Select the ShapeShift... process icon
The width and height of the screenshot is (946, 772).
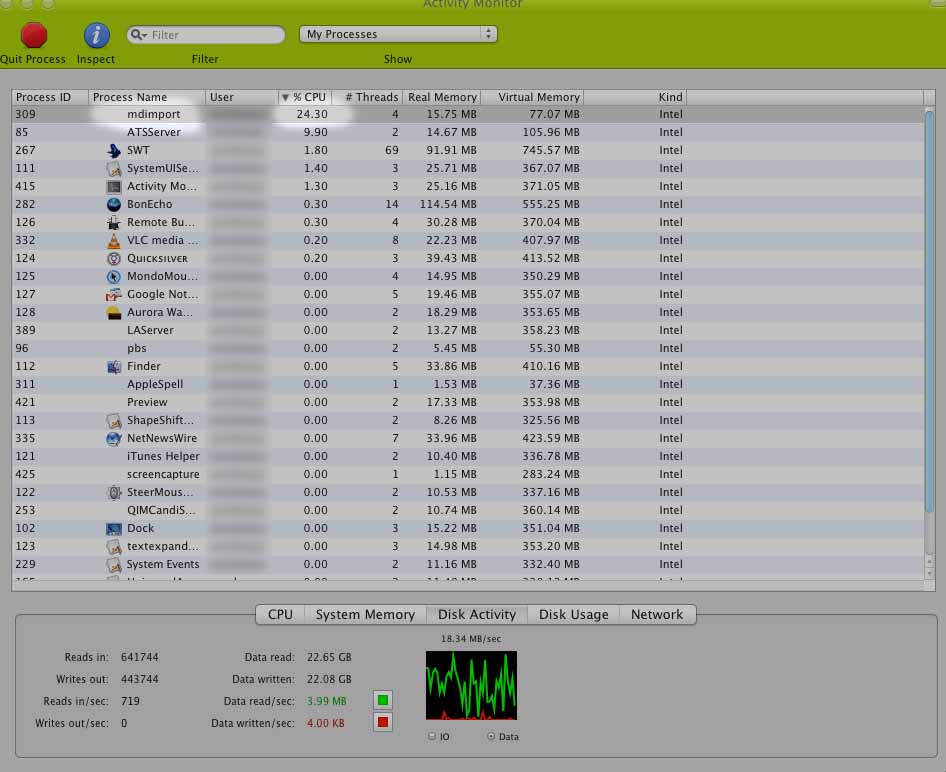click(113, 420)
